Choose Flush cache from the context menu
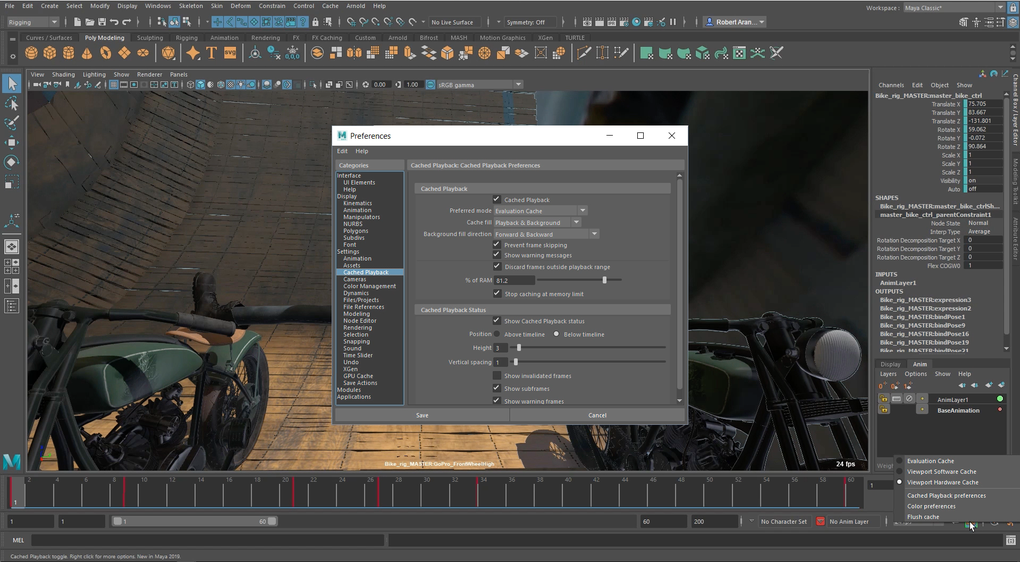This screenshot has height=562, width=1020. [x=923, y=517]
